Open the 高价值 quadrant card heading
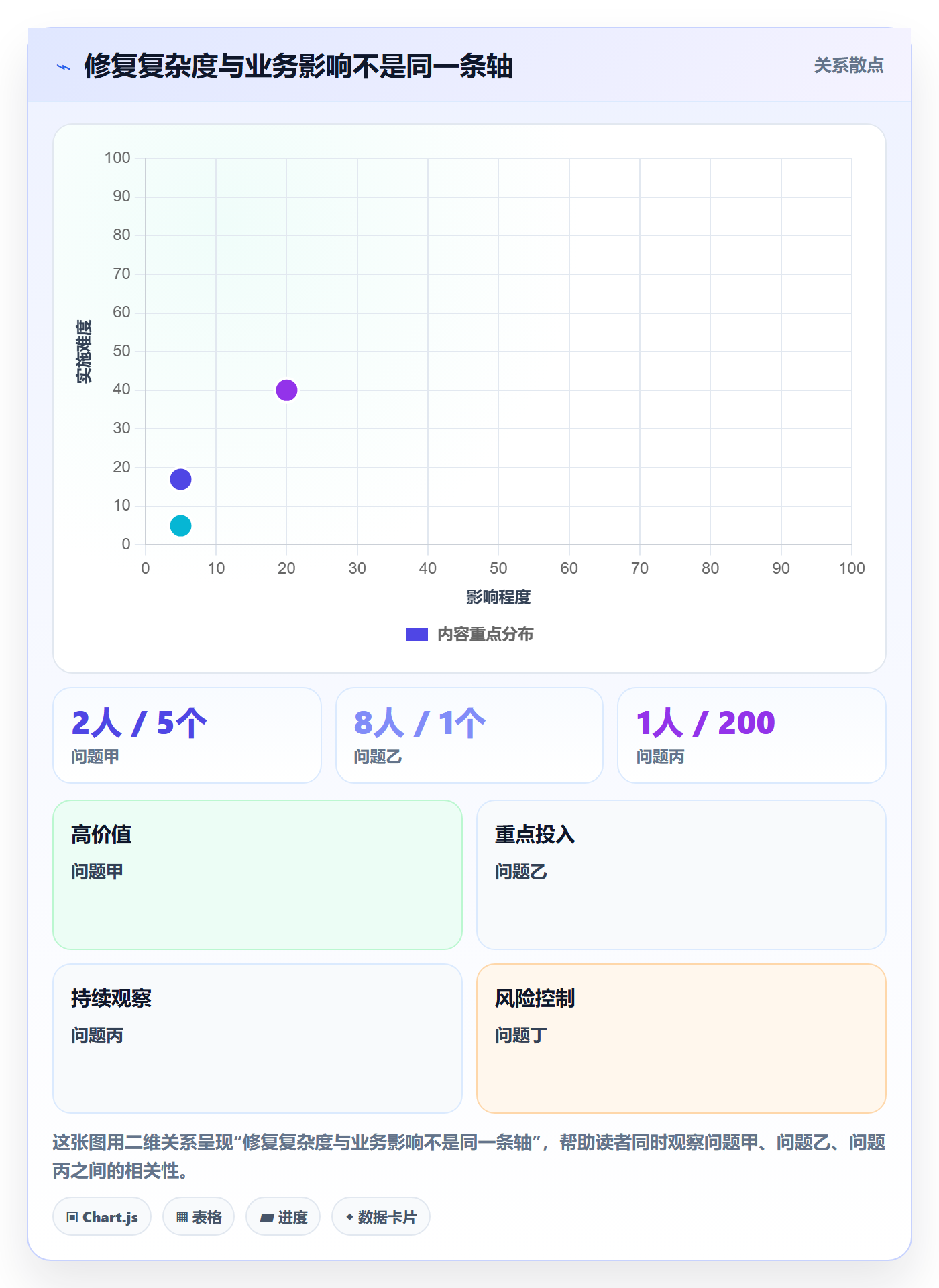 [101, 835]
